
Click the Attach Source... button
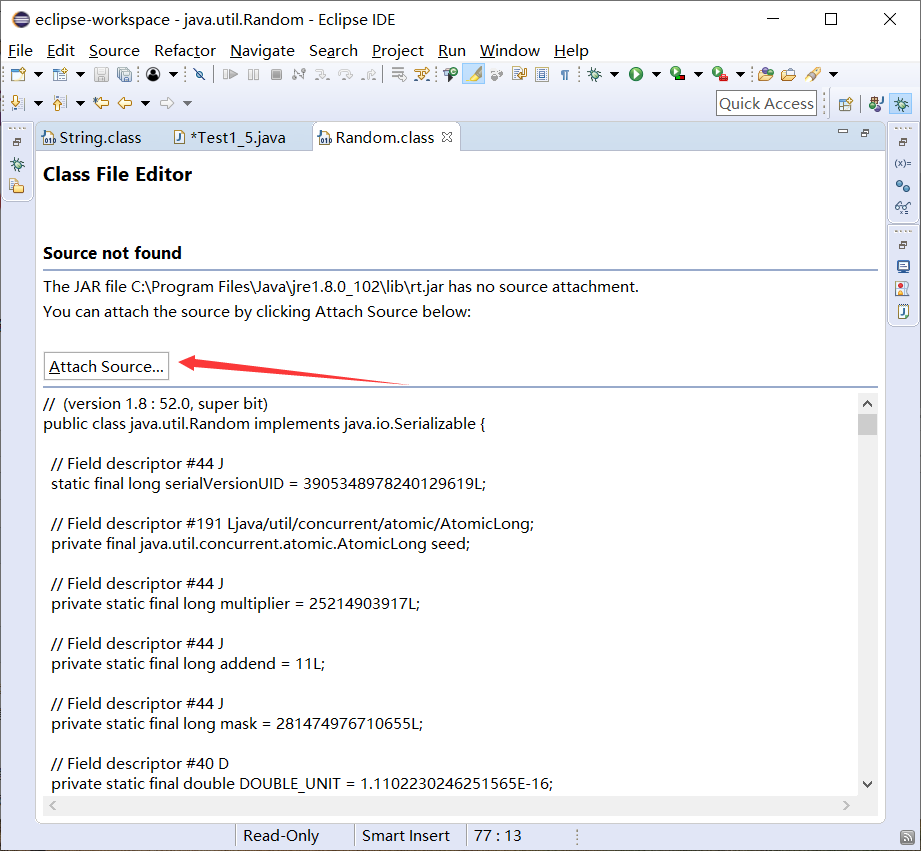pyautogui.click(x=106, y=366)
